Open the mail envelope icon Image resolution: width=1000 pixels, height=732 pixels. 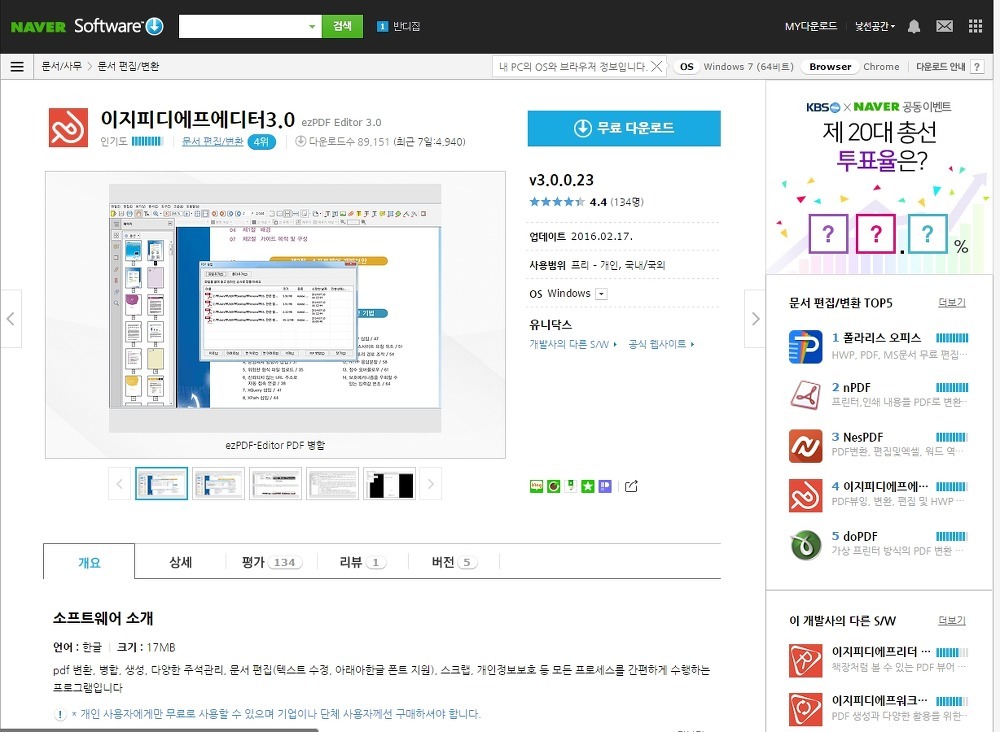945,26
